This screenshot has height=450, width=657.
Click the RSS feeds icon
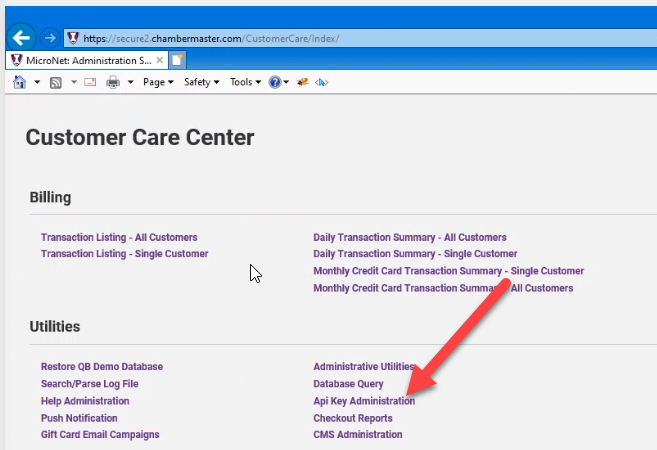click(x=57, y=82)
